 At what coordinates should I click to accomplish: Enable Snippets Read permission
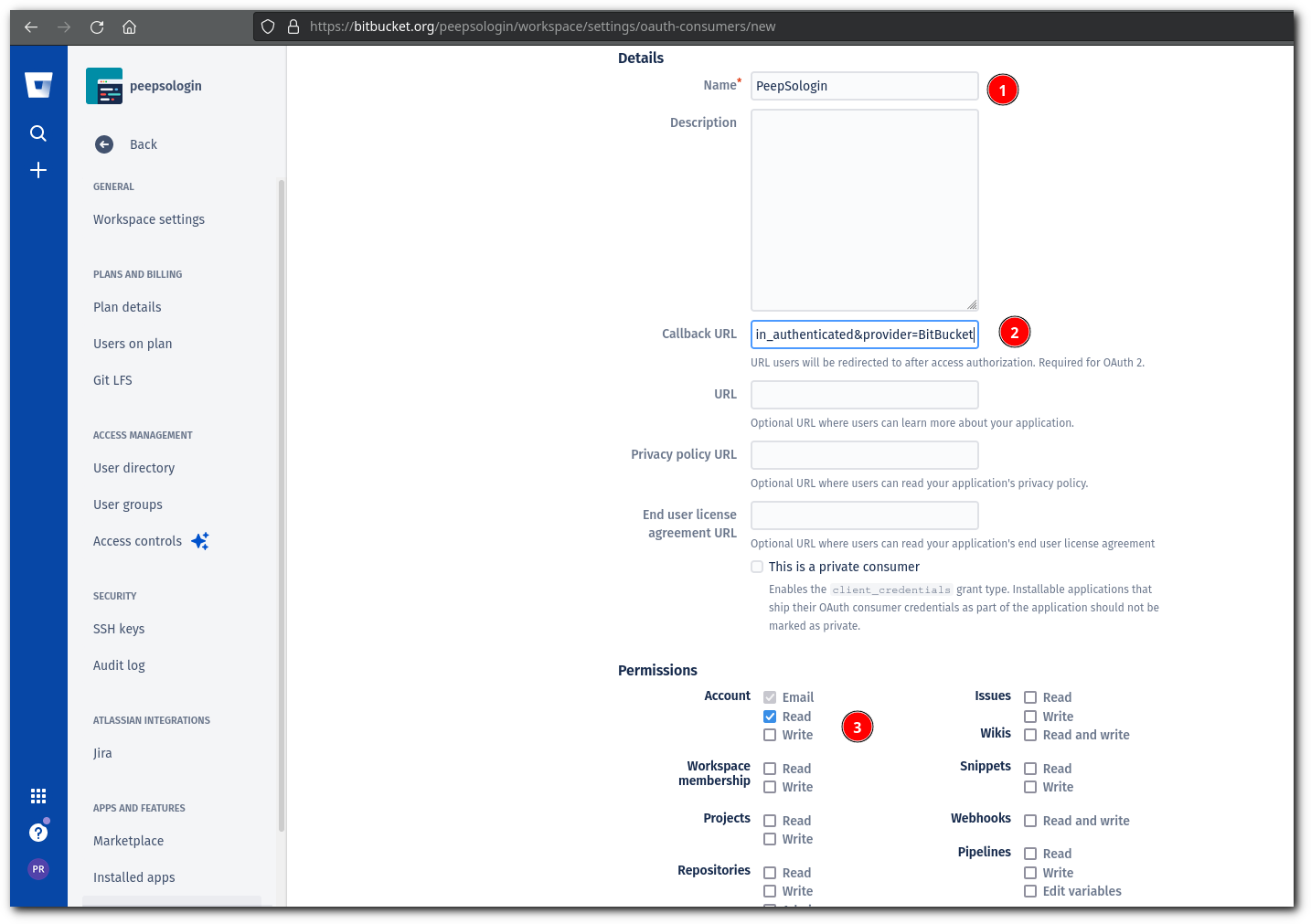[1030, 769]
